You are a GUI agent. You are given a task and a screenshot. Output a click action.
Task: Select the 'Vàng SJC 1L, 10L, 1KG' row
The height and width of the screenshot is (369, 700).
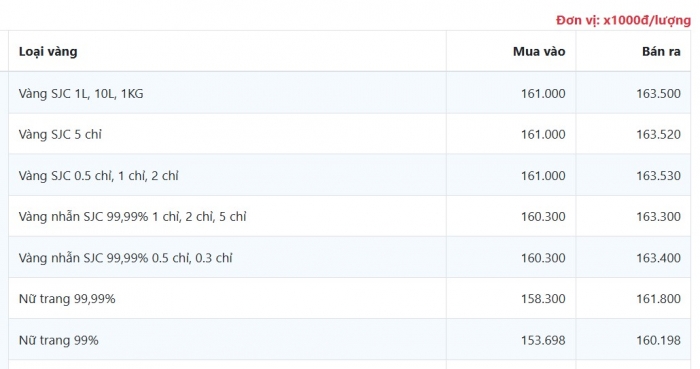coord(350,93)
